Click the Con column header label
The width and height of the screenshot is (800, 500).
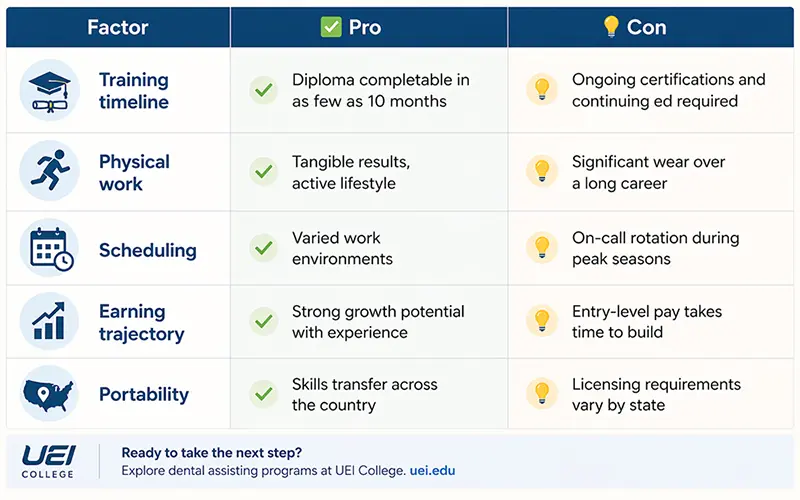pyautogui.click(x=646, y=27)
